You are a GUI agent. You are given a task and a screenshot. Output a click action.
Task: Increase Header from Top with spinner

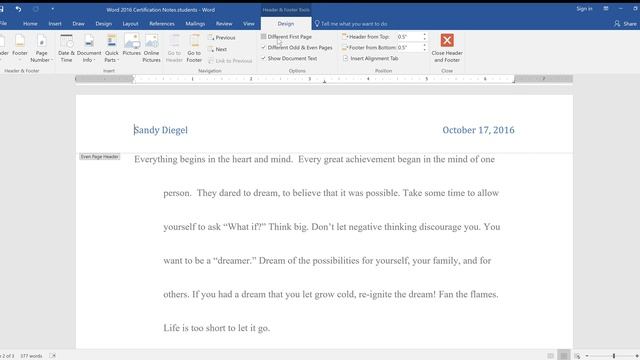tap(424, 35)
